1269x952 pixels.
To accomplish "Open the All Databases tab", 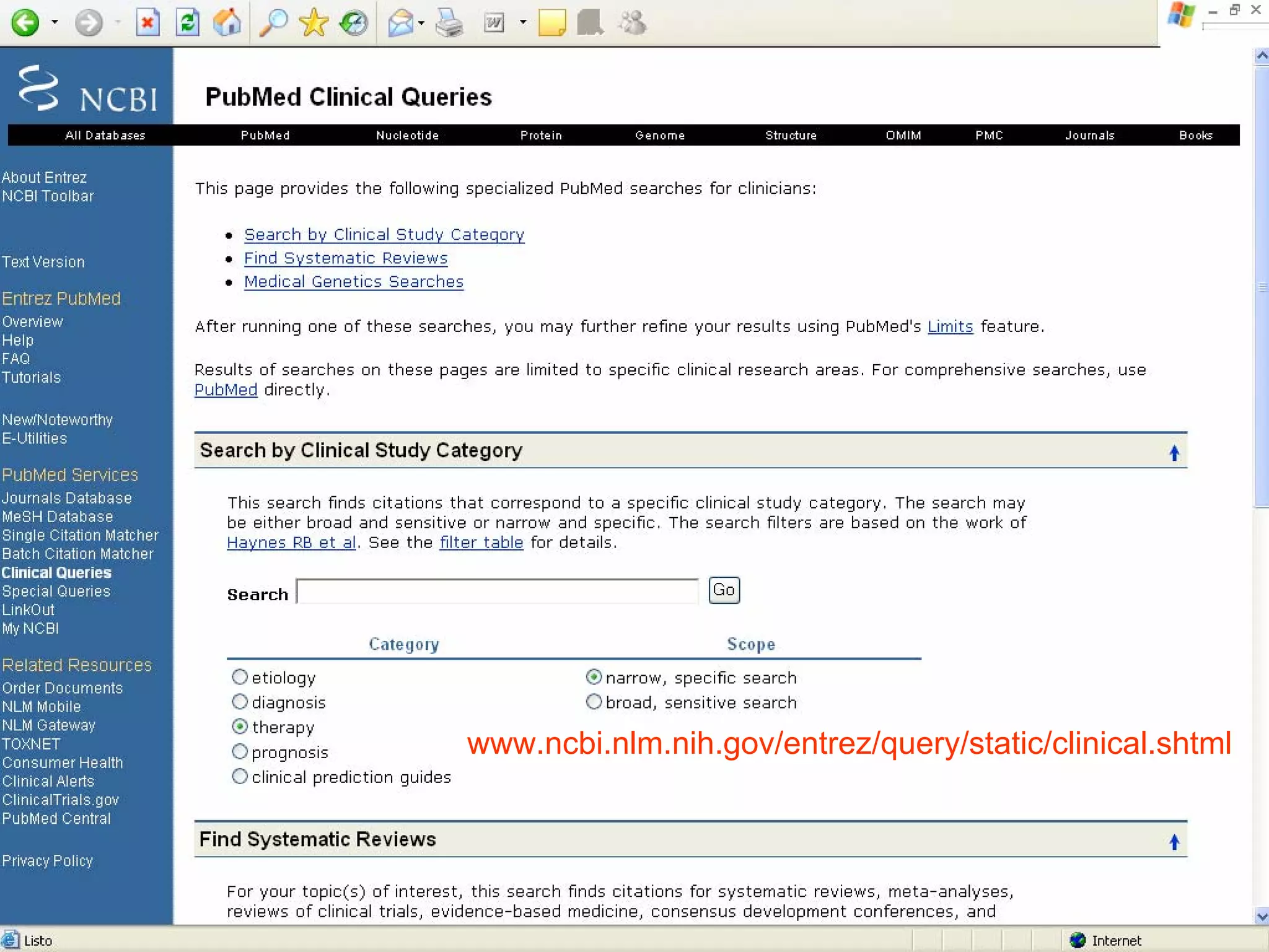I will pyautogui.click(x=105, y=135).
